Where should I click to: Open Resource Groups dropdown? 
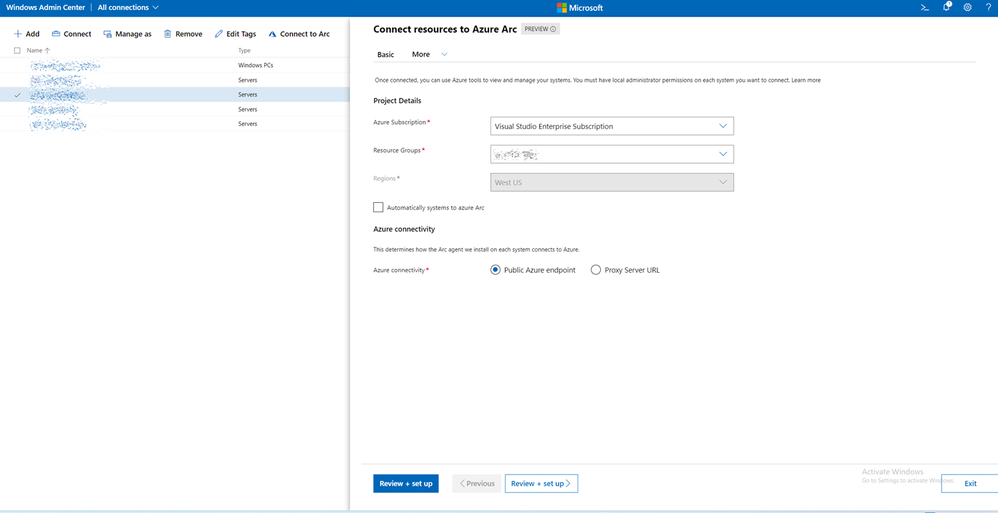click(612, 154)
